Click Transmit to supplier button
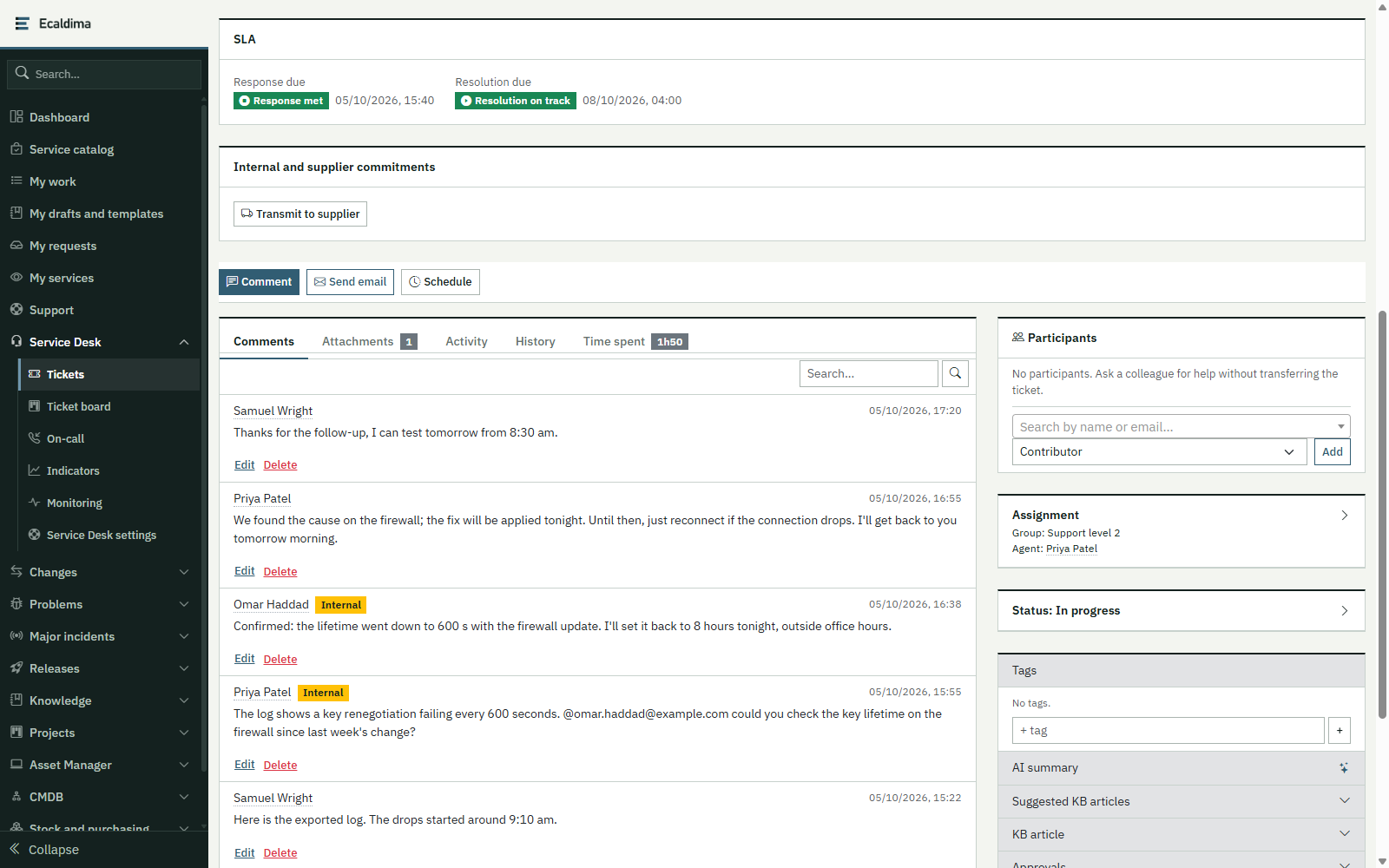1389x868 pixels. coord(300,214)
